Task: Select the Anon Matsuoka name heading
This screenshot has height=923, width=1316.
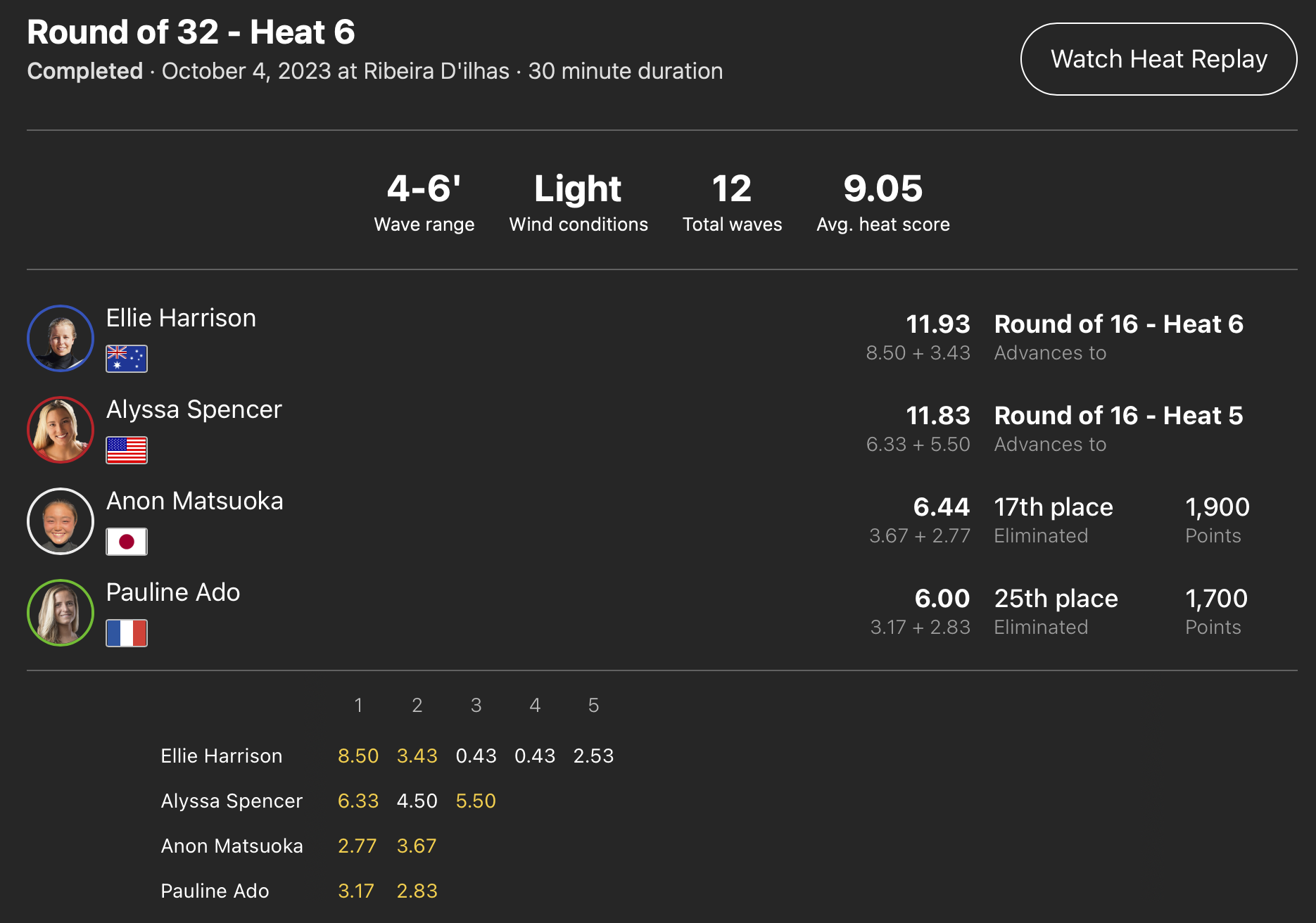Action: point(194,501)
